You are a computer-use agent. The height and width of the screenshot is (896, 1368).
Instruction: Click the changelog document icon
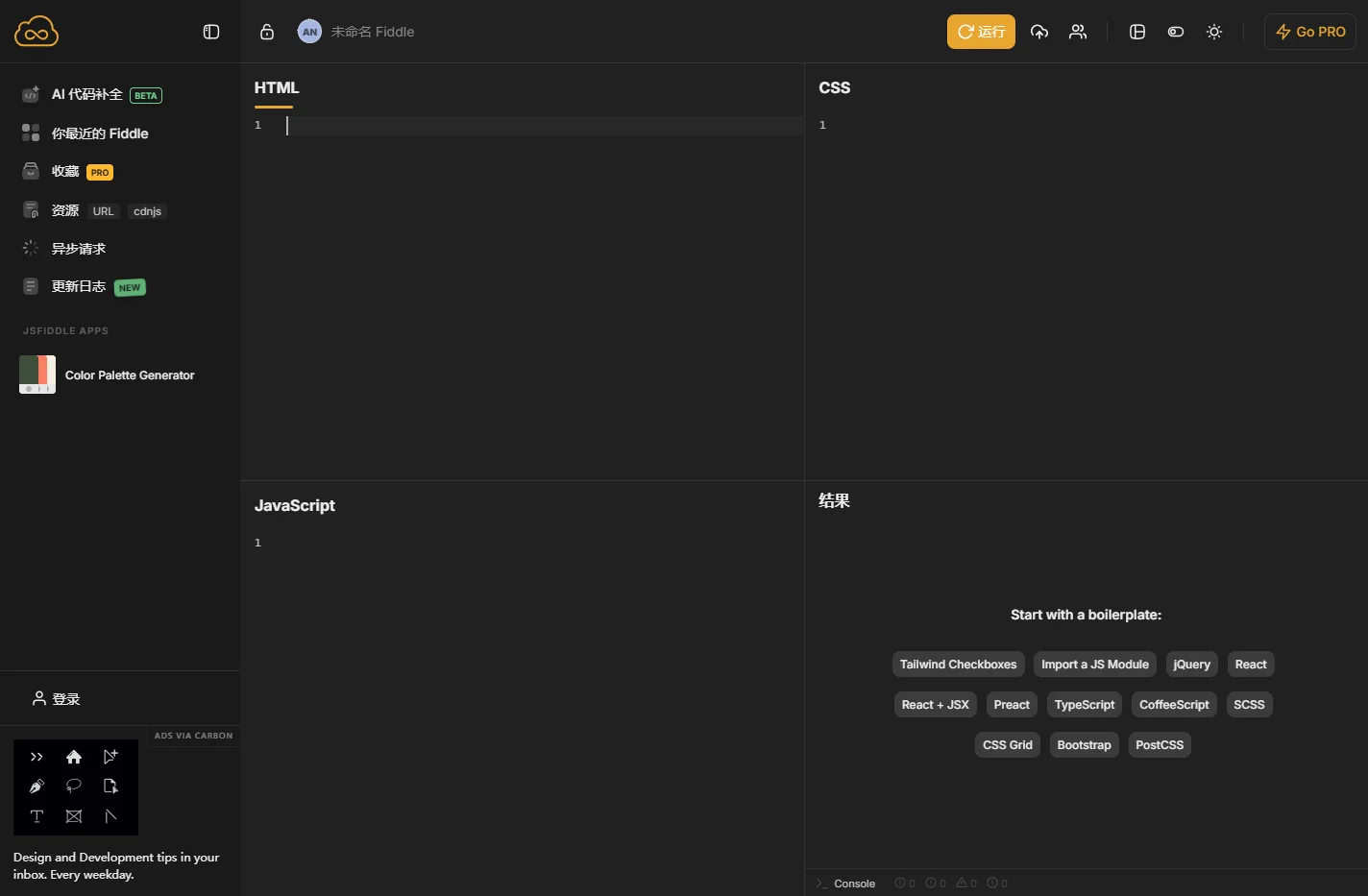[31, 286]
